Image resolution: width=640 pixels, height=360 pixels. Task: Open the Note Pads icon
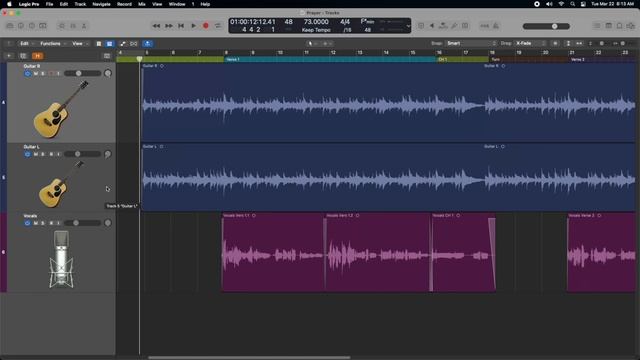point(609,26)
